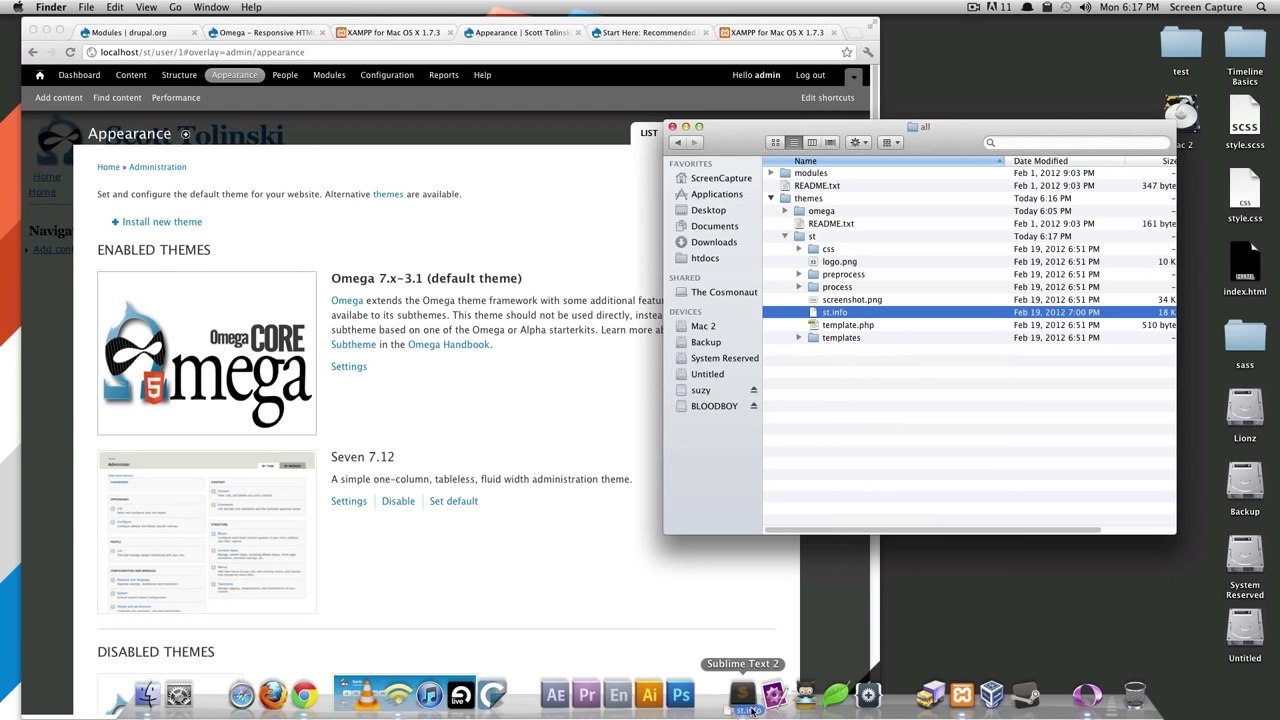Viewport: 1280px width, 720px height.
Task: Open Illustrator from the Dock
Action: [x=650, y=694]
